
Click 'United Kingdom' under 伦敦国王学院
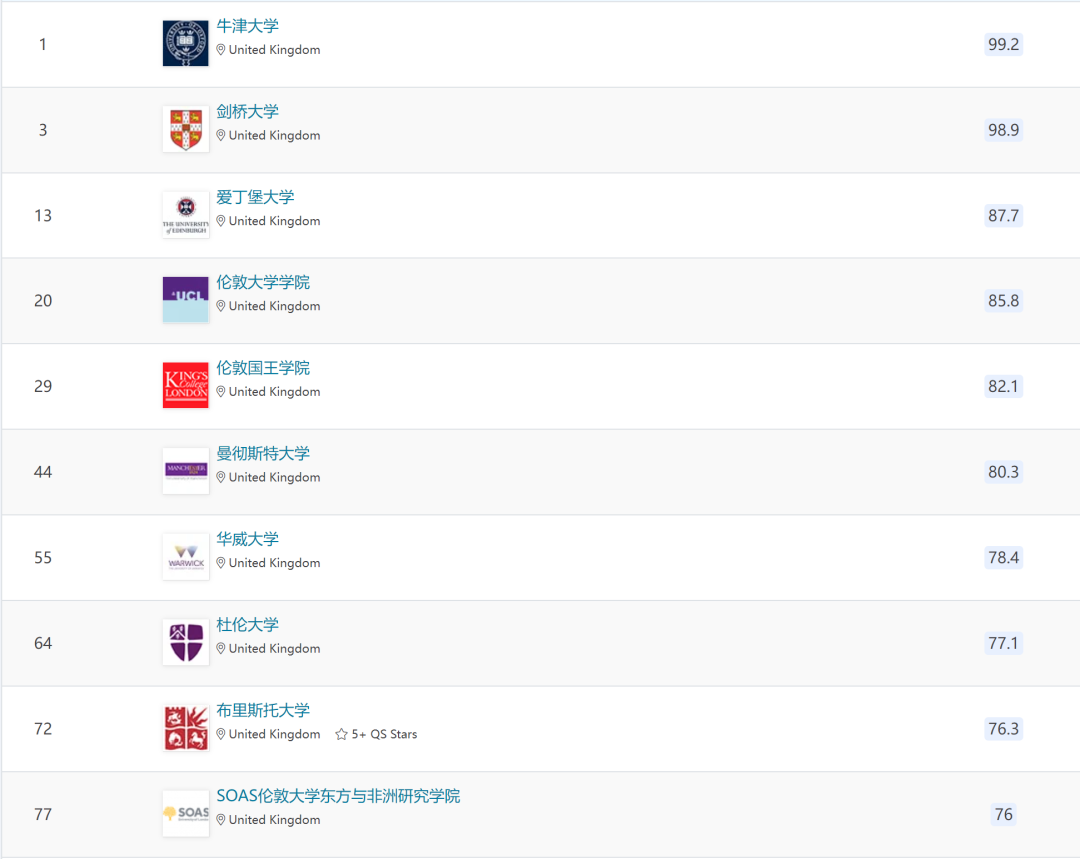click(x=274, y=391)
